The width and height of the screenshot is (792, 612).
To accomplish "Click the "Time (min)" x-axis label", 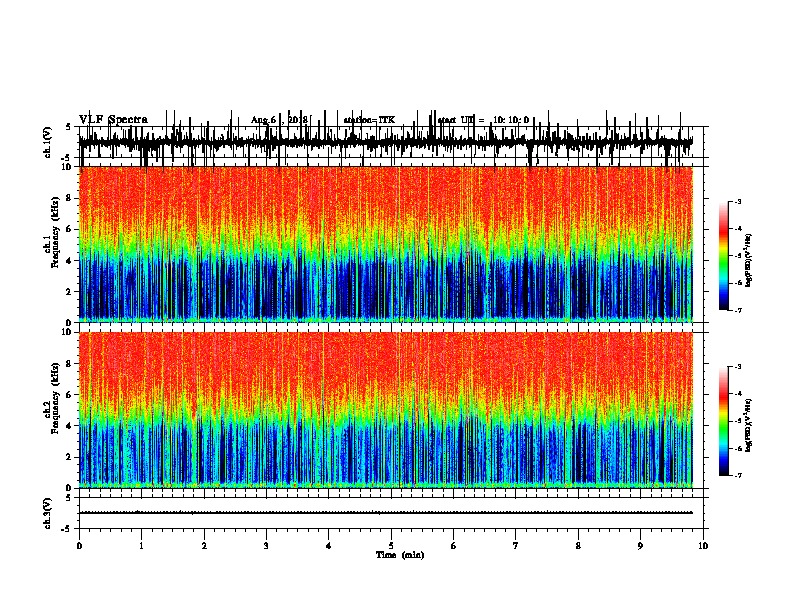I will point(400,555).
